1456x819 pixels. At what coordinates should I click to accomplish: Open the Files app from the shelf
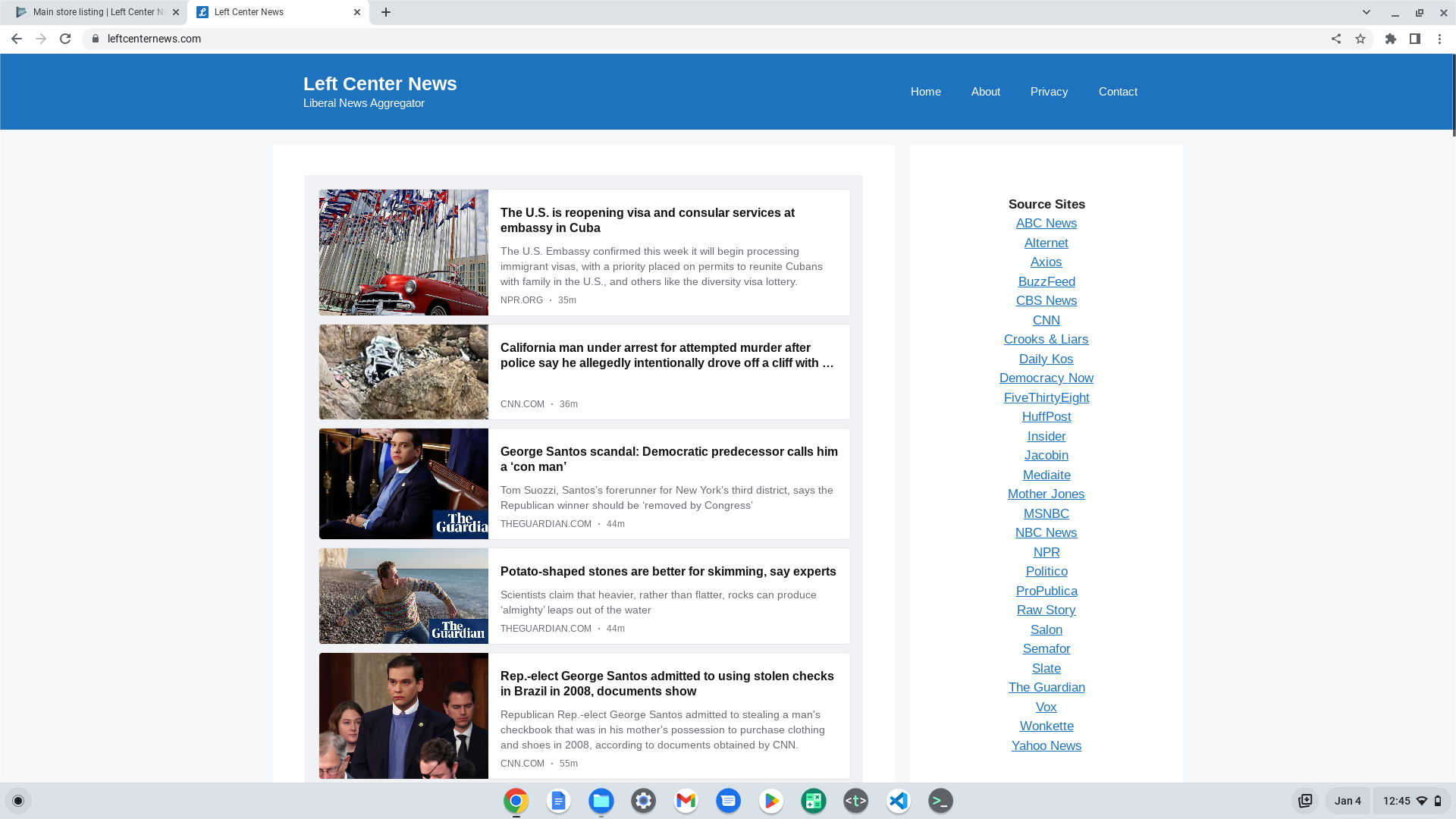coord(601,801)
